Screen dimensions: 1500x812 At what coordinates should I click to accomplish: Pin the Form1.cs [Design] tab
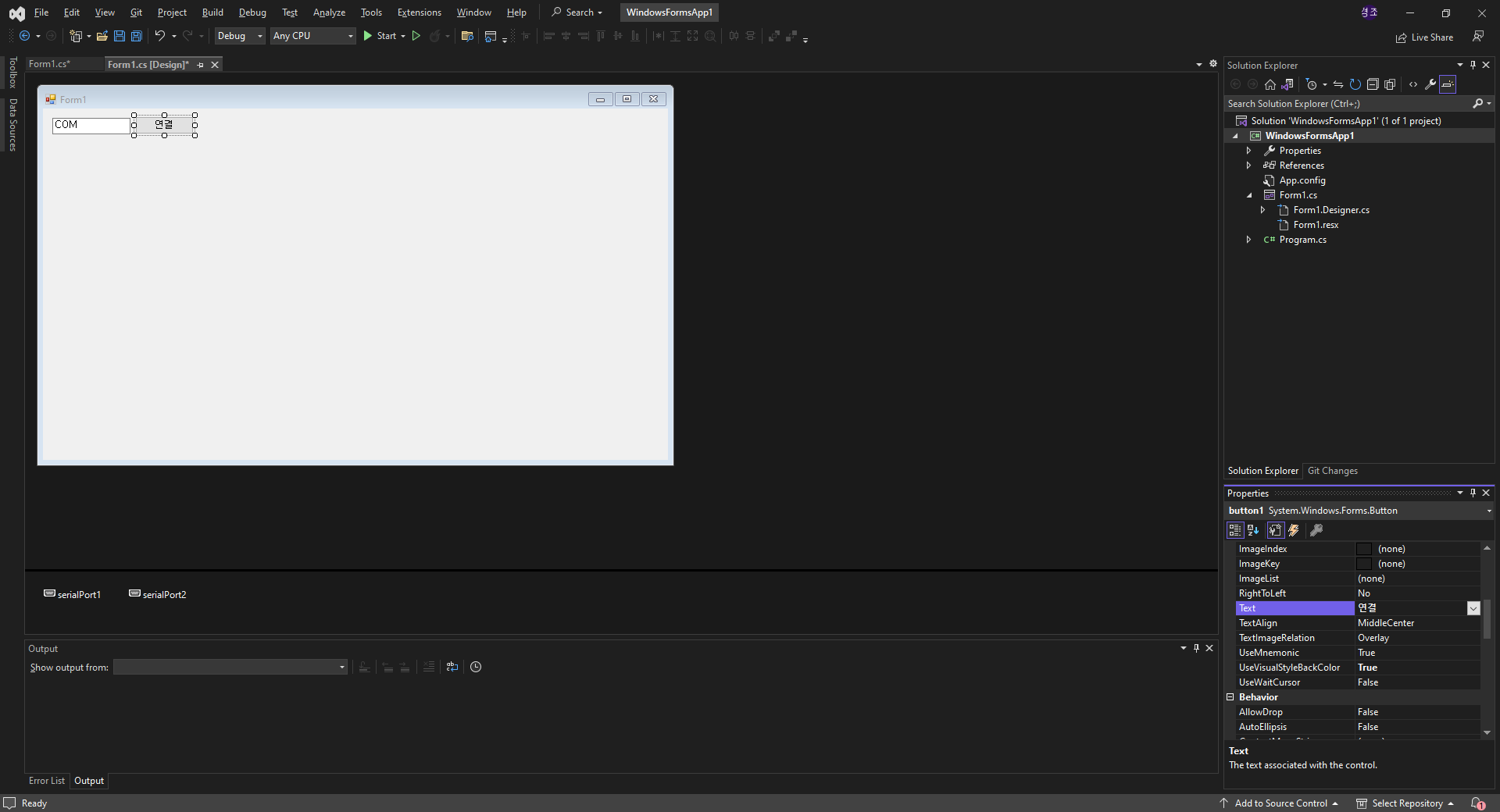[201, 65]
